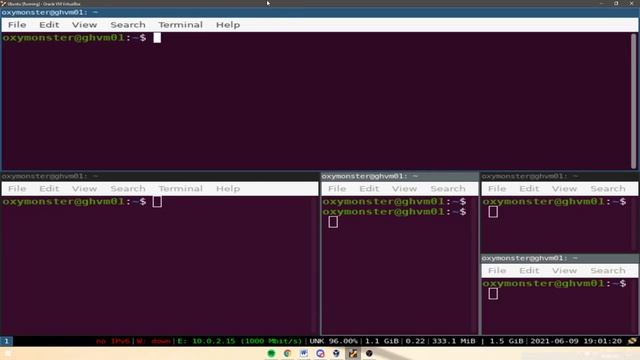Open Word from the Windows taskbar
Image resolution: width=640 pixels, height=360 pixels.
304,353
